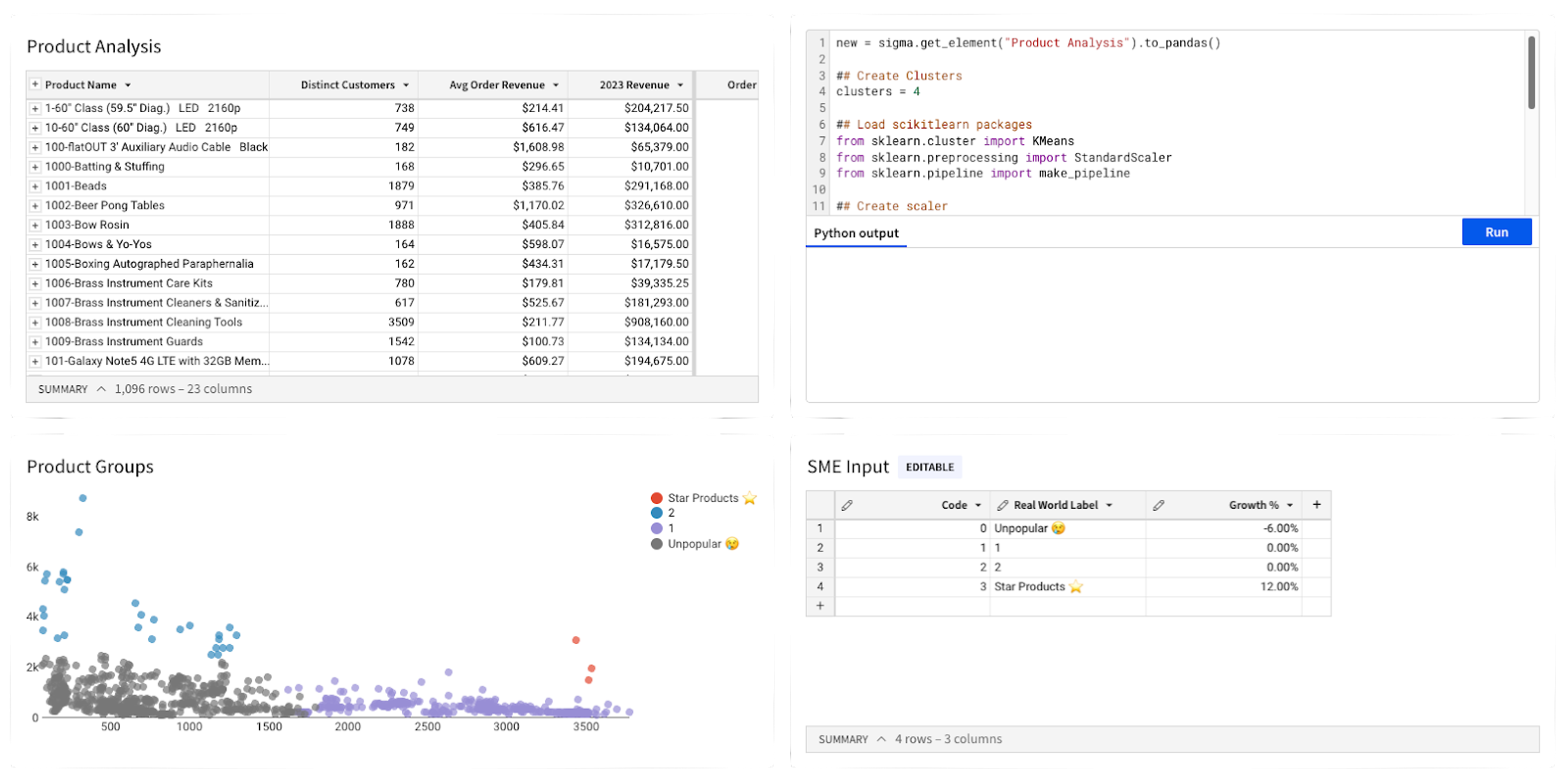Open the 2023 Revenue column menu arrow

(x=681, y=85)
